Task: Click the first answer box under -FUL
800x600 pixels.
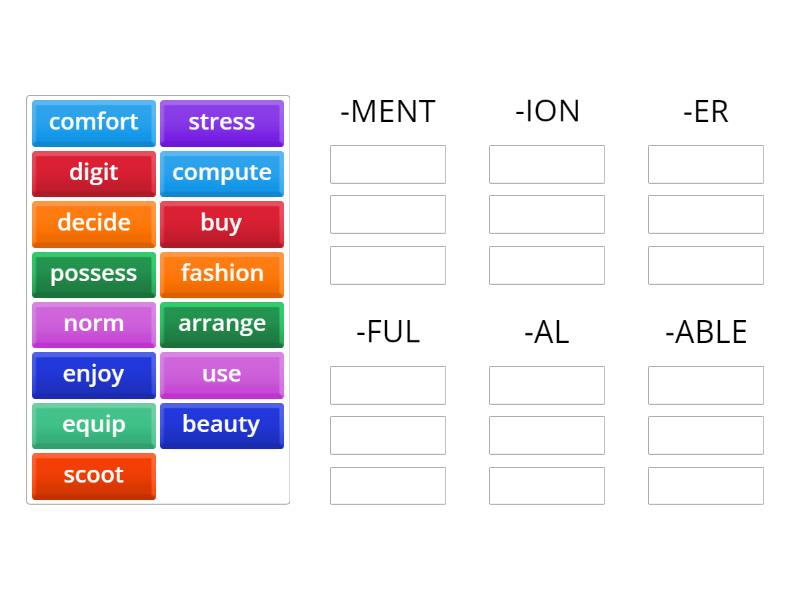Action: (387, 385)
